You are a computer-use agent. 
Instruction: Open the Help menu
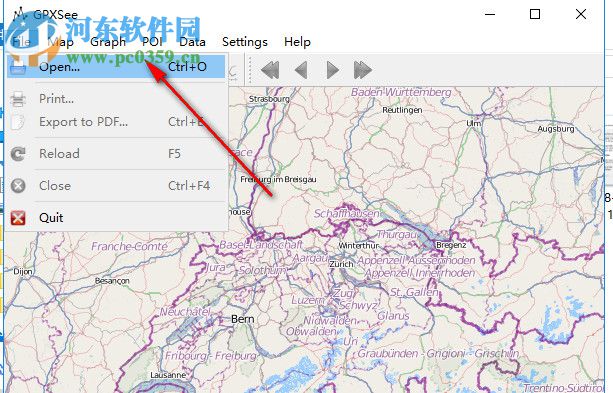297,42
